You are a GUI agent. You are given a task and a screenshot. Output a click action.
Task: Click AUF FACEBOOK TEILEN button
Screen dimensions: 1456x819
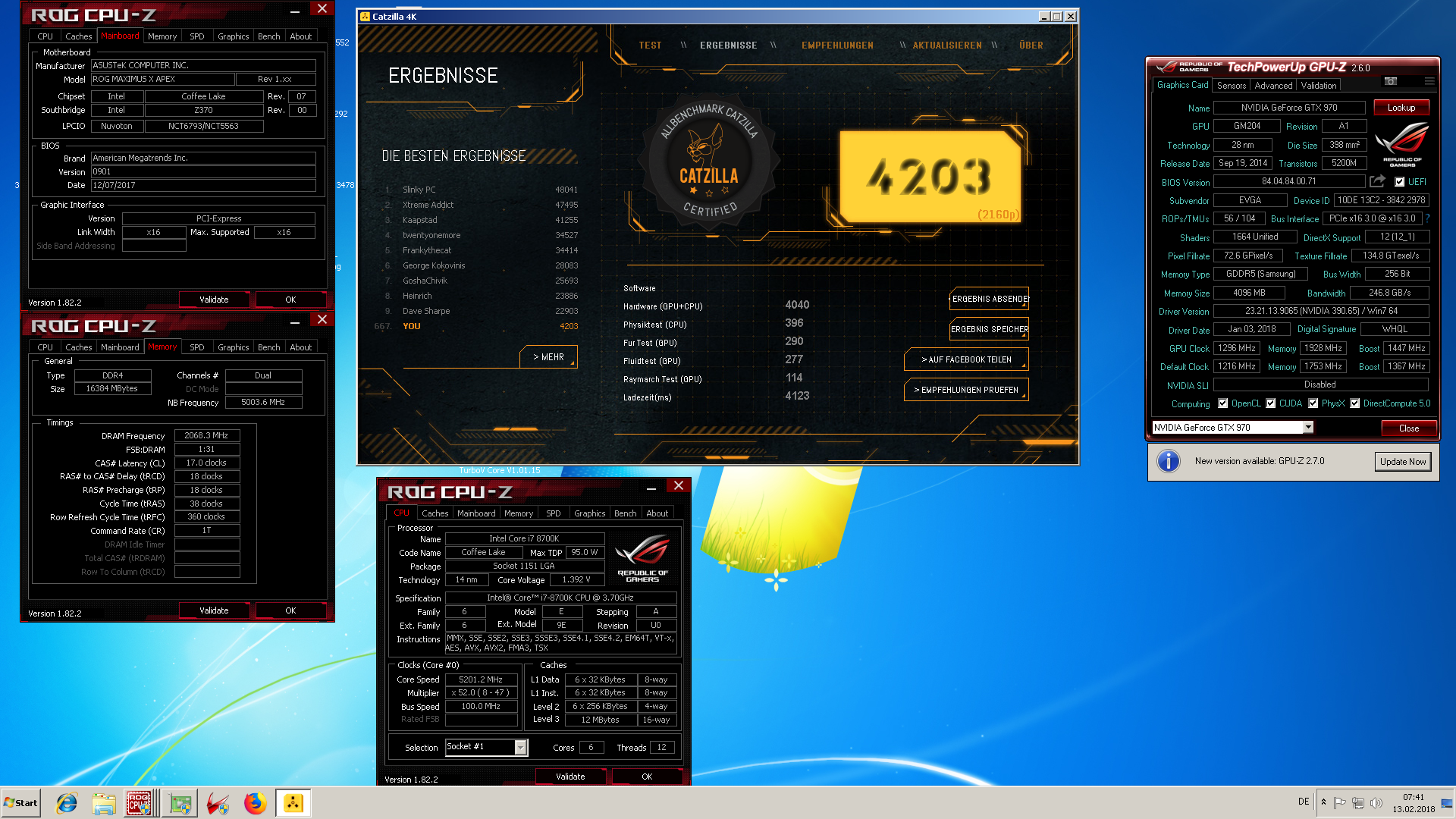pos(966,359)
